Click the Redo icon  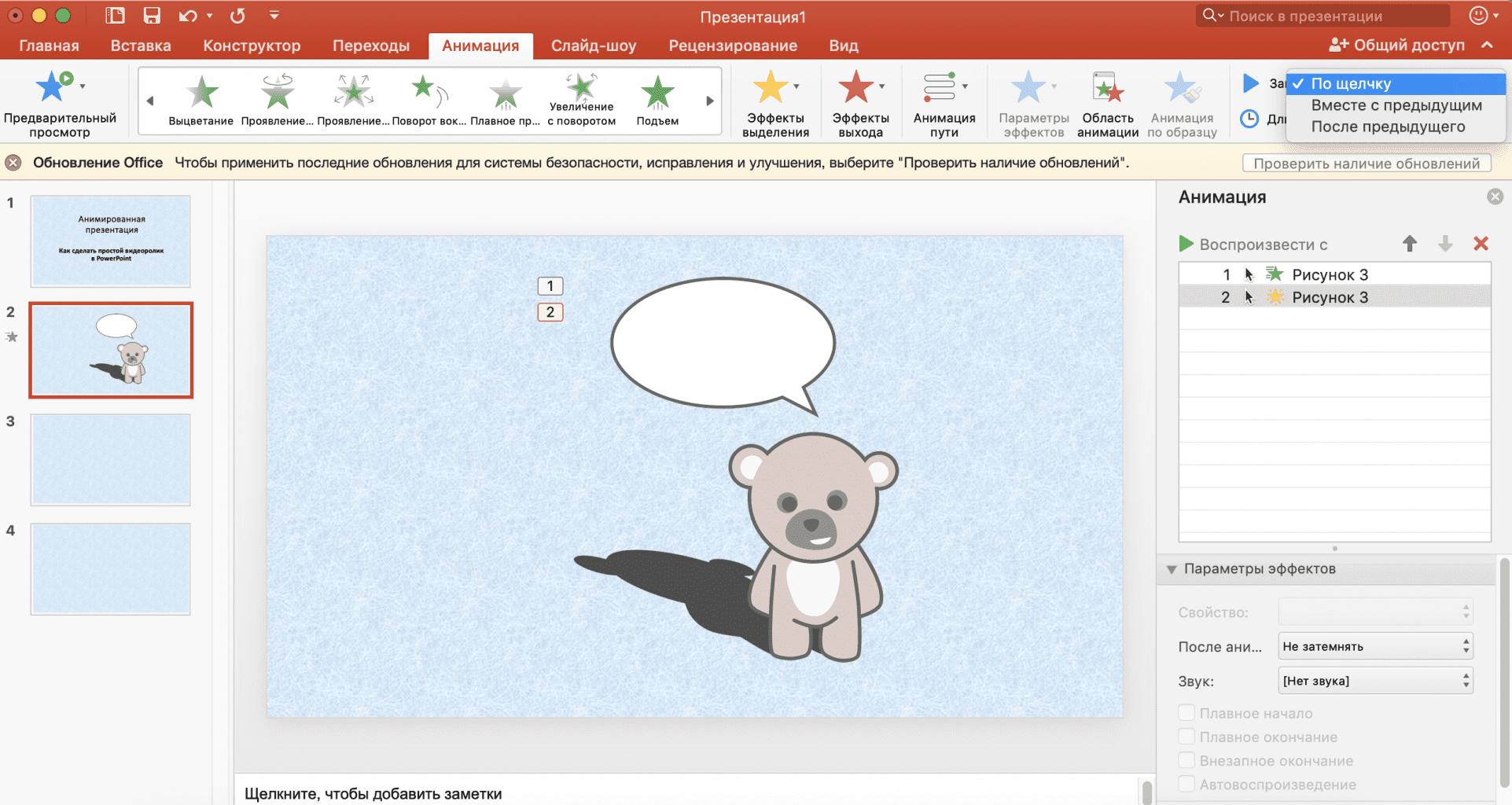(237, 16)
